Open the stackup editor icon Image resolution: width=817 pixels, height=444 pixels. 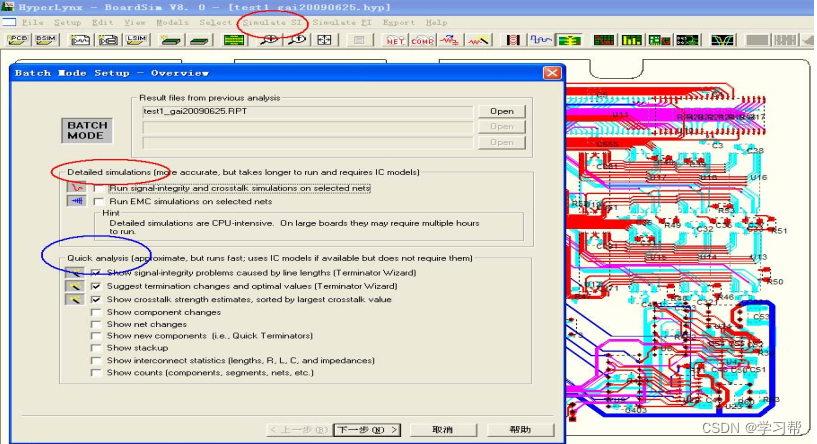234,40
